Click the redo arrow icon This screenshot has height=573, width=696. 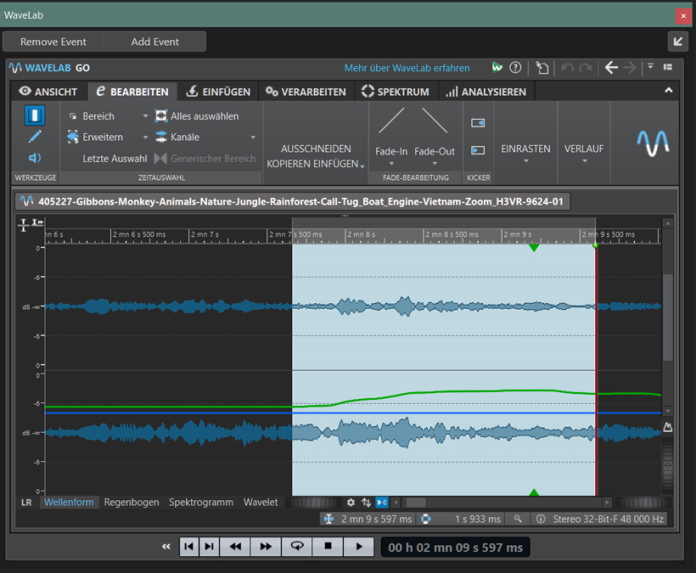click(x=585, y=67)
